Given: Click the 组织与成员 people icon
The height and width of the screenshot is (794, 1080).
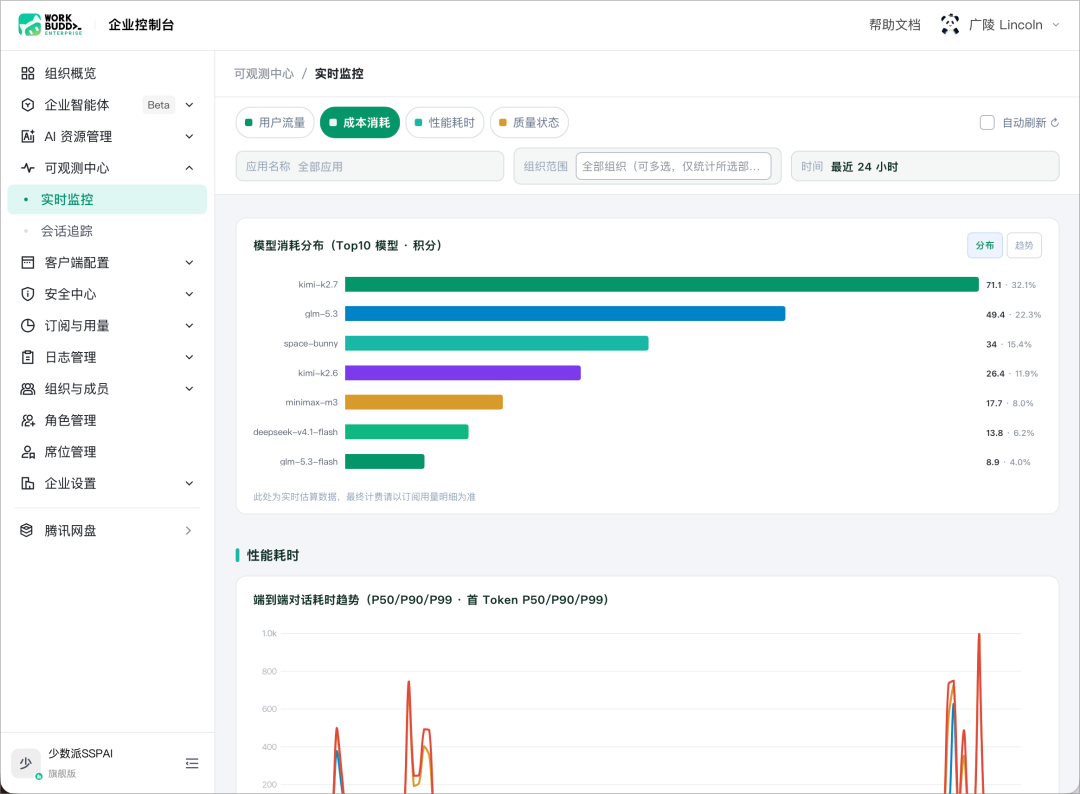Looking at the screenshot, I should tap(28, 389).
